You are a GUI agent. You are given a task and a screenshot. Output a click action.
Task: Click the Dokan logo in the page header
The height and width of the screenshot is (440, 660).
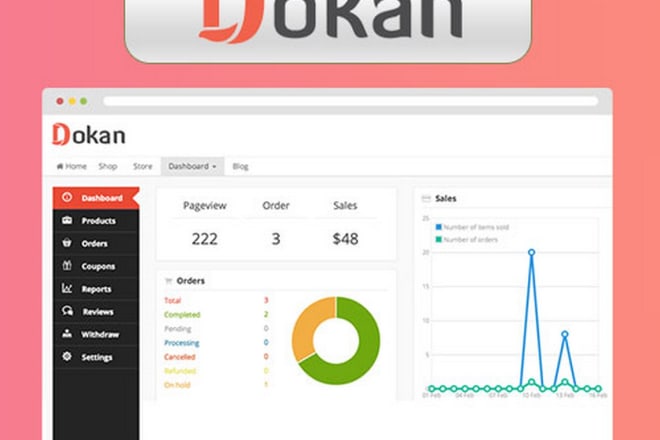pos(89,134)
